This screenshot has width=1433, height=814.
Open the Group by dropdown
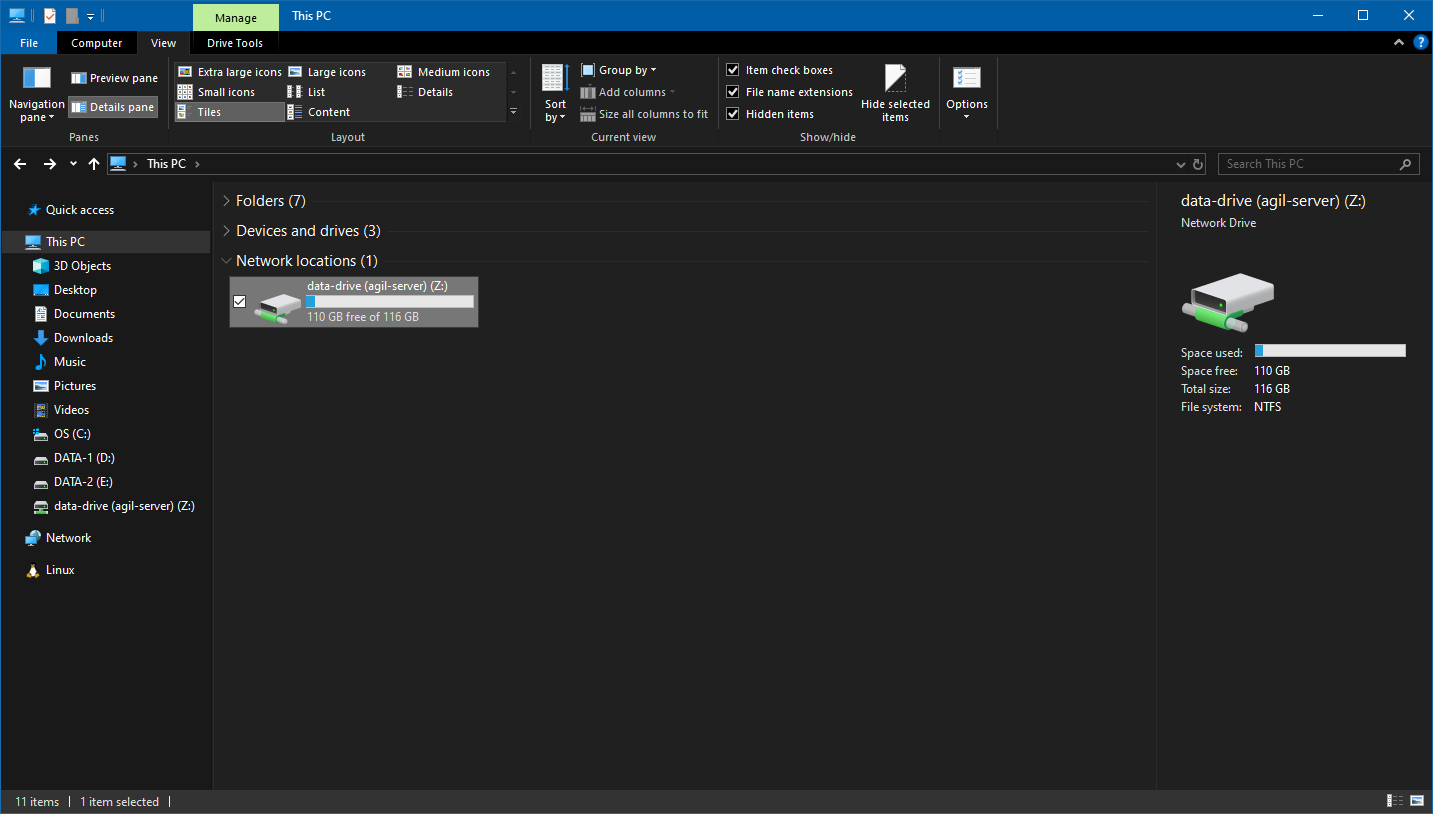(618, 70)
